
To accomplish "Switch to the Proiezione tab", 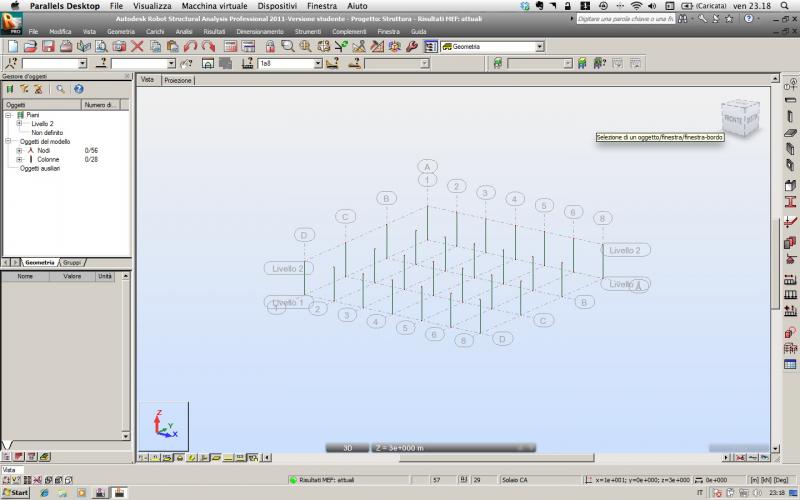I will click(x=178, y=80).
